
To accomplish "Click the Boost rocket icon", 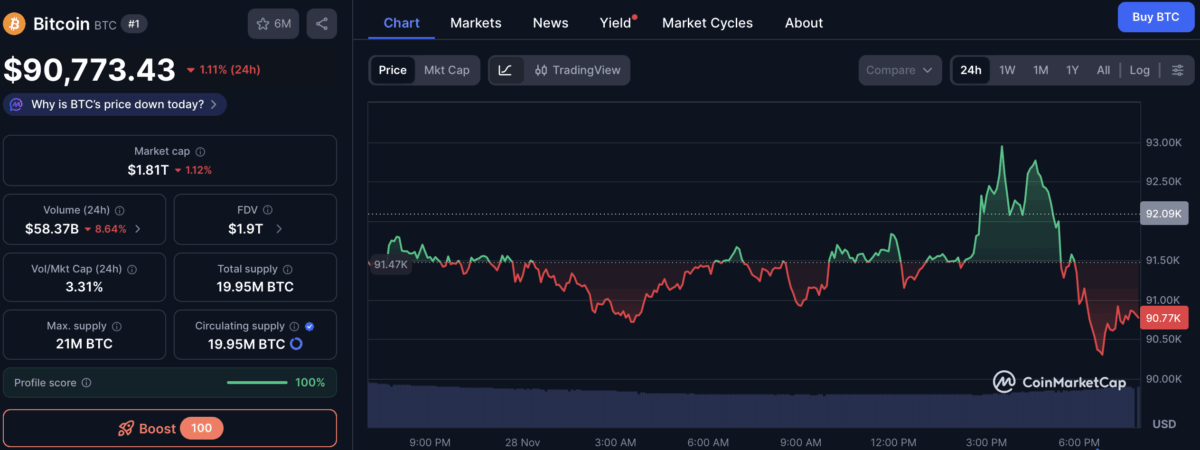I will (x=125, y=428).
